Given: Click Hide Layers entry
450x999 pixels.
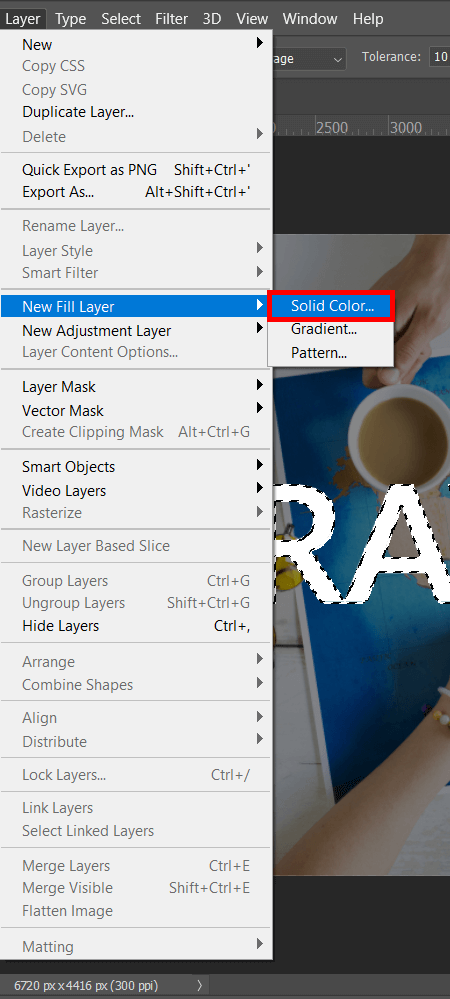Looking at the screenshot, I should 136,626.
